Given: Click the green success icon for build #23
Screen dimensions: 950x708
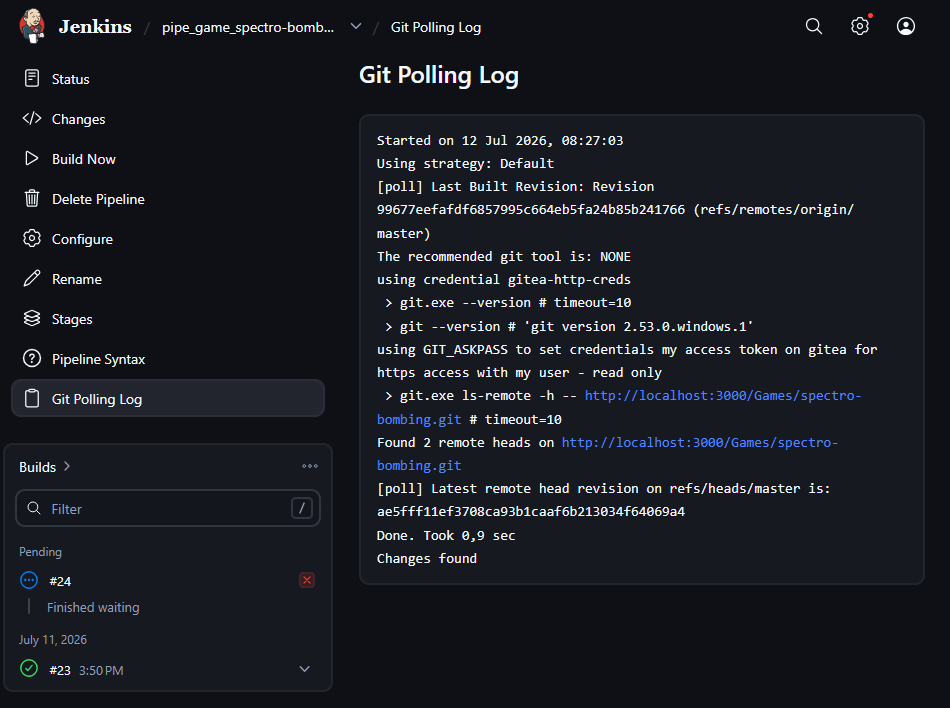Looking at the screenshot, I should (x=29, y=669).
